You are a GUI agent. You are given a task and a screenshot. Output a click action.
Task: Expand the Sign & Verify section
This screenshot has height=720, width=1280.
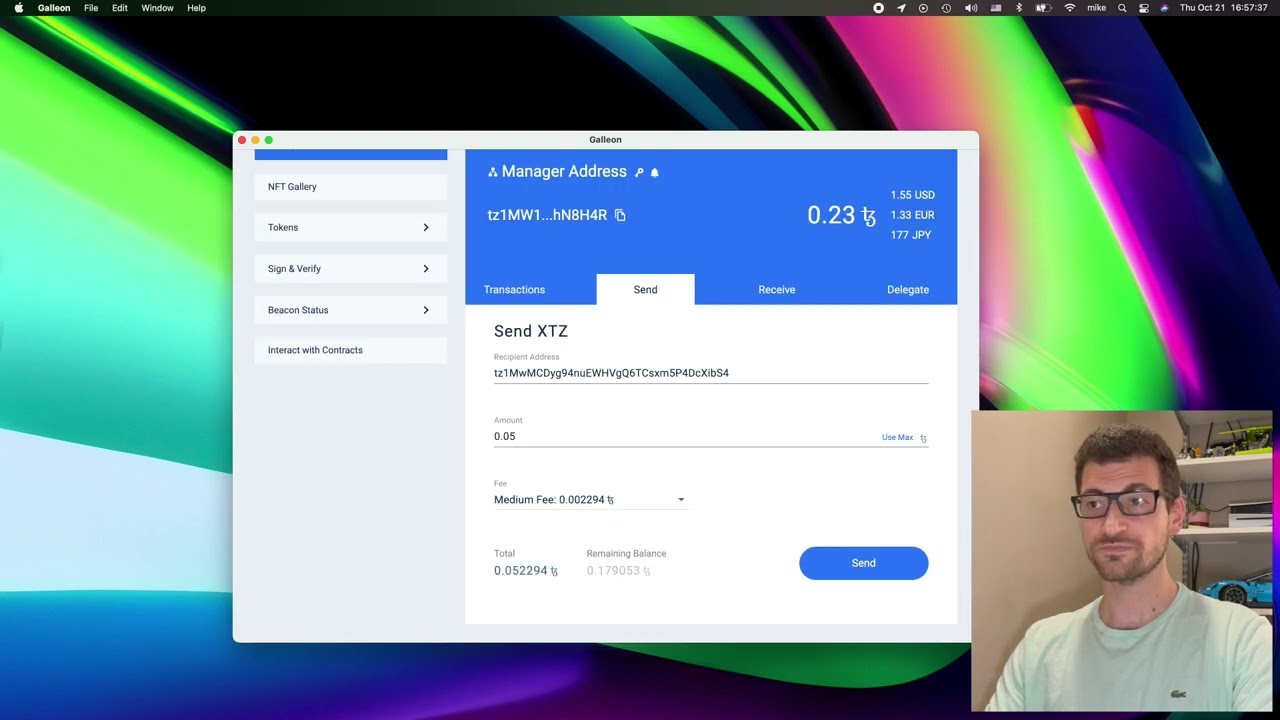pyautogui.click(x=351, y=269)
